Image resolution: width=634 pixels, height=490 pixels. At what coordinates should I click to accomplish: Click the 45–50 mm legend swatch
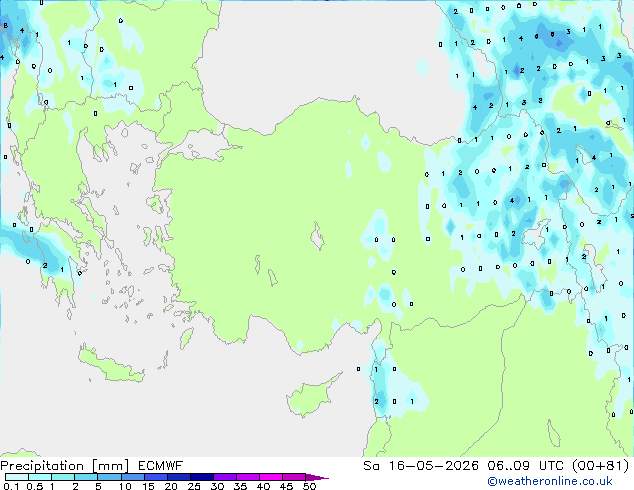[294, 477]
